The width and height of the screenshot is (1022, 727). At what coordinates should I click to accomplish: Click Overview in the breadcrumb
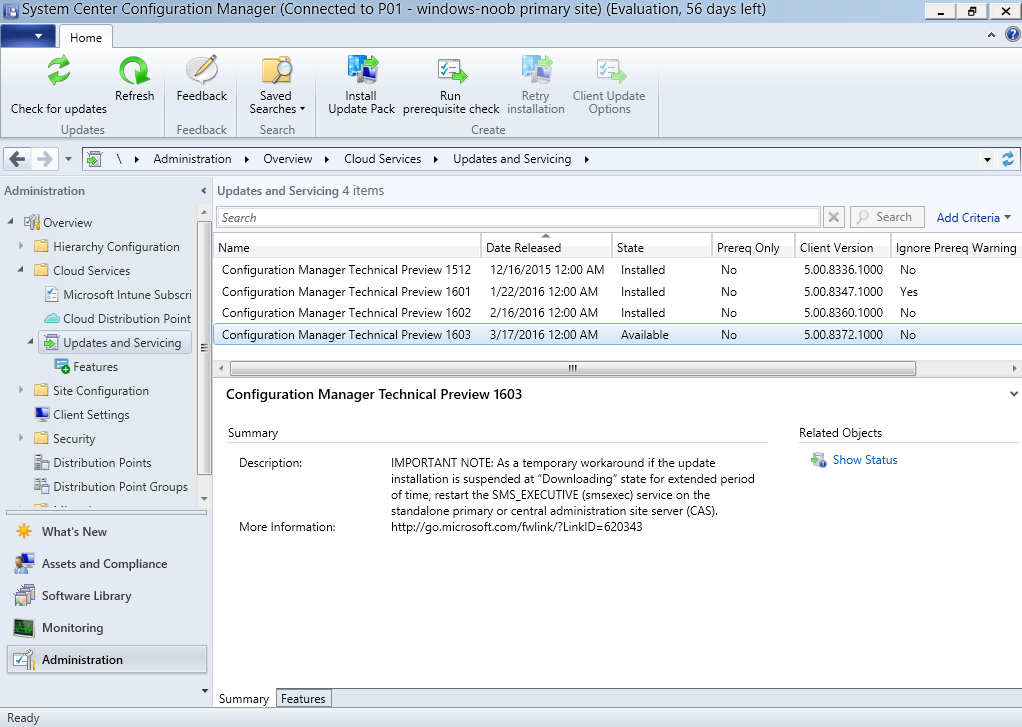click(x=287, y=159)
